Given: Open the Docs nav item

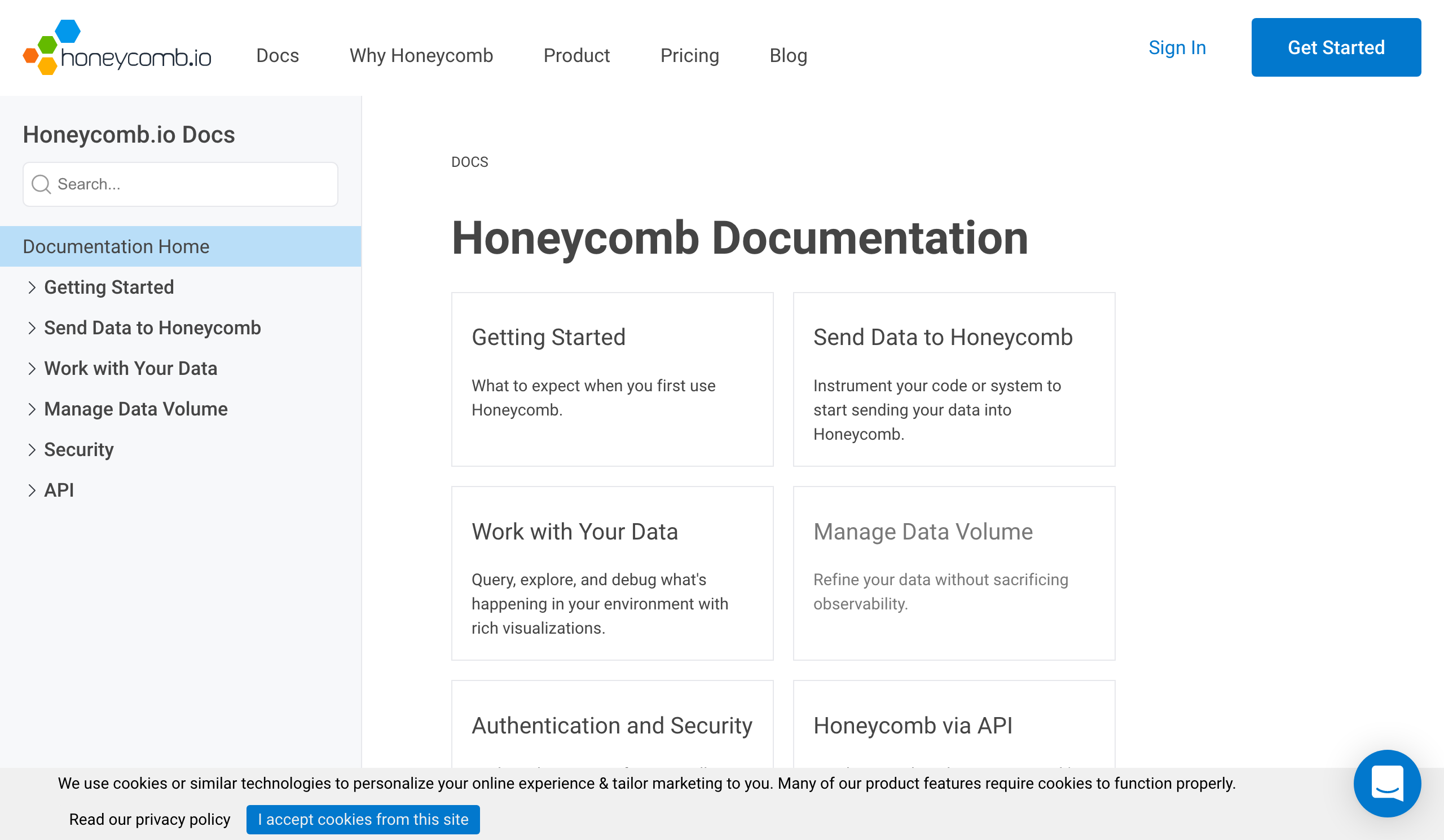Looking at the screenshot, I should coord(278,56).
